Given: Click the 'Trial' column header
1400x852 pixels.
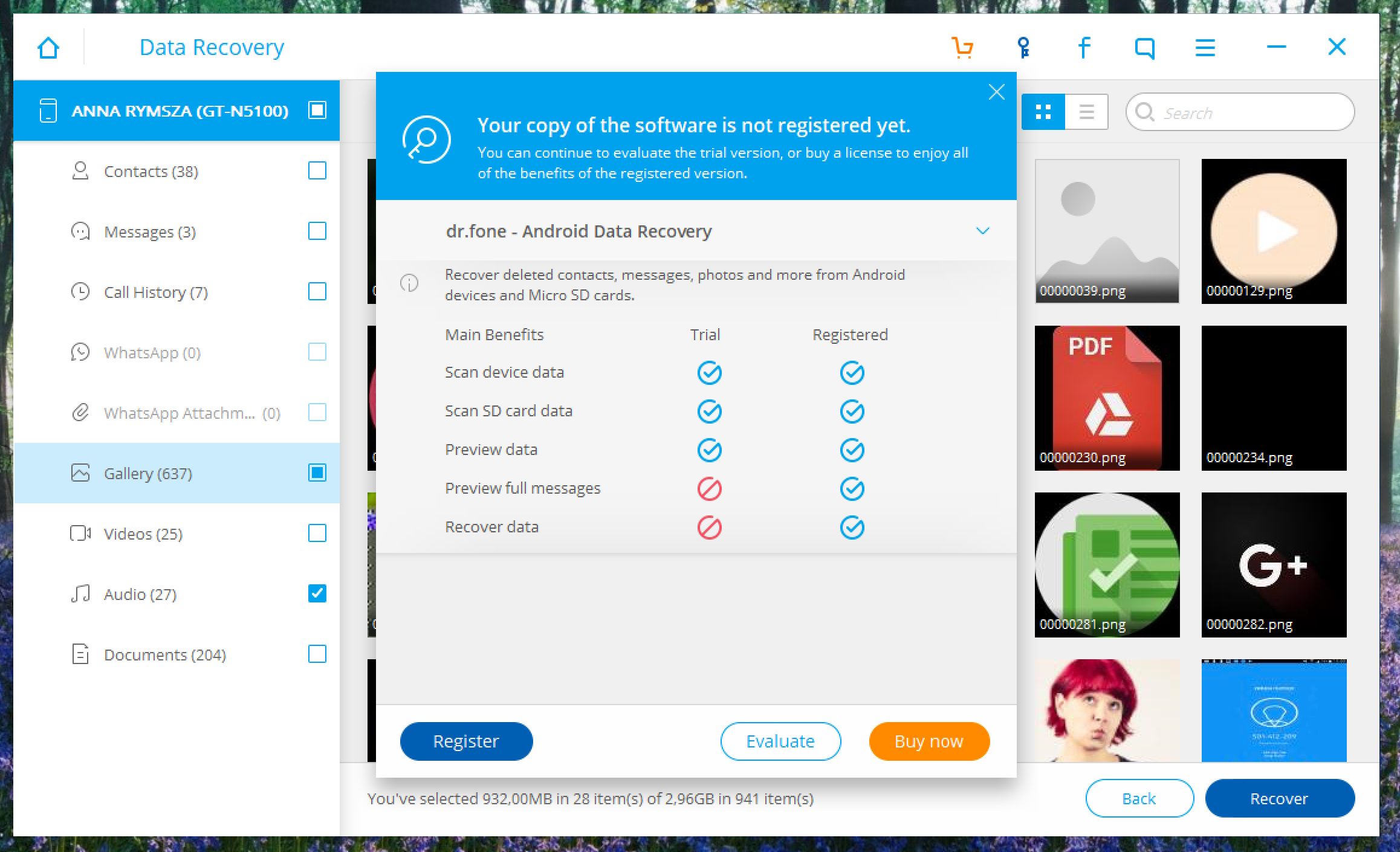Looking at the screenshot, I should click(705, 335).
